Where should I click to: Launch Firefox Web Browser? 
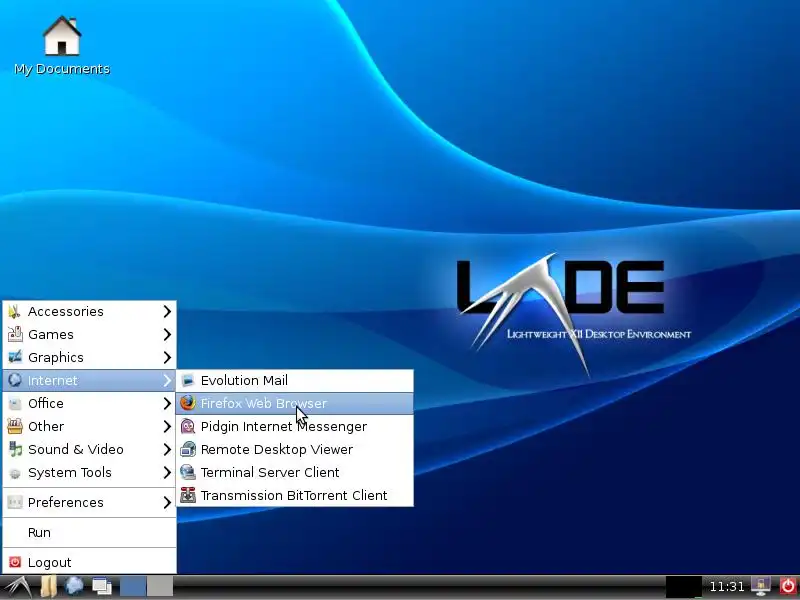tap(295, 403)
